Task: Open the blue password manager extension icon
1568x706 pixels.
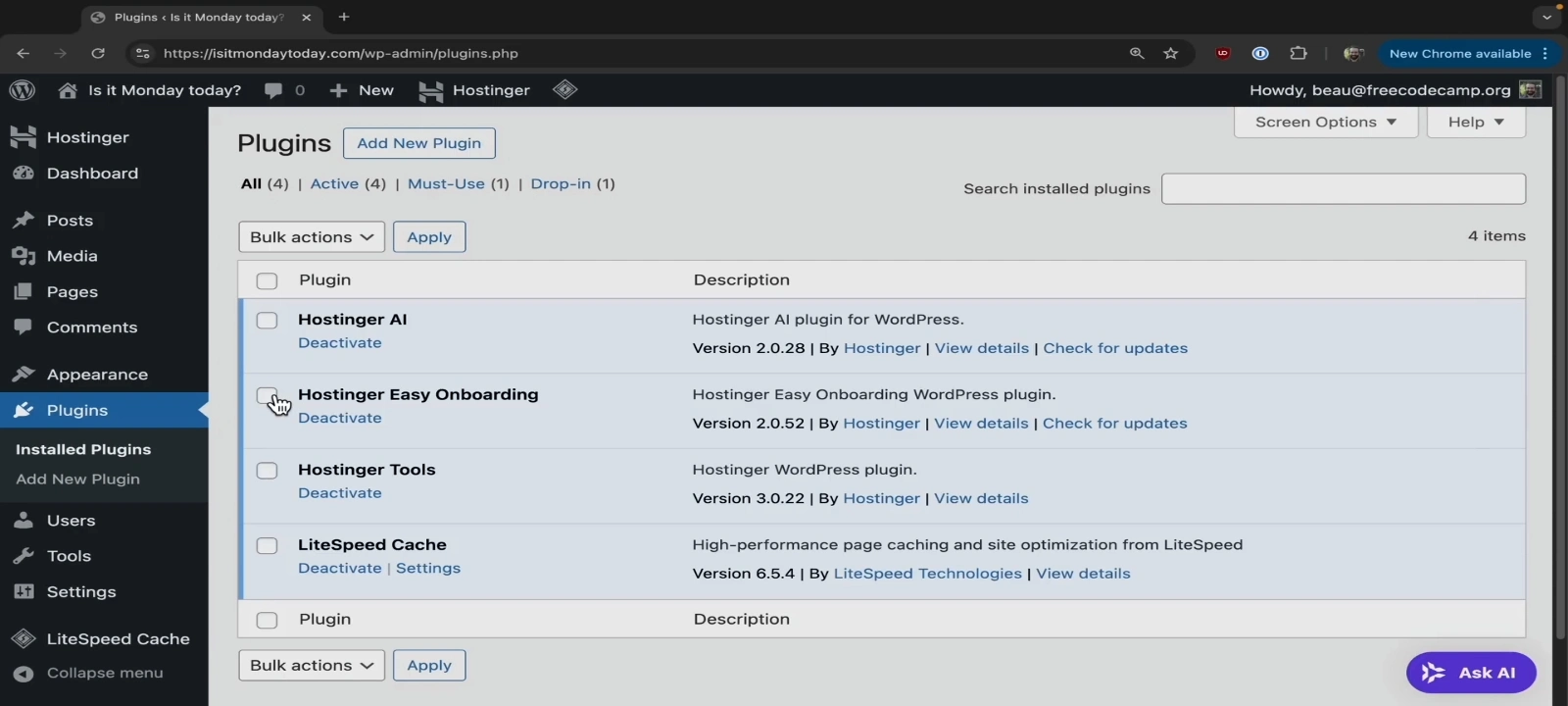Action: click(1260, 53)
